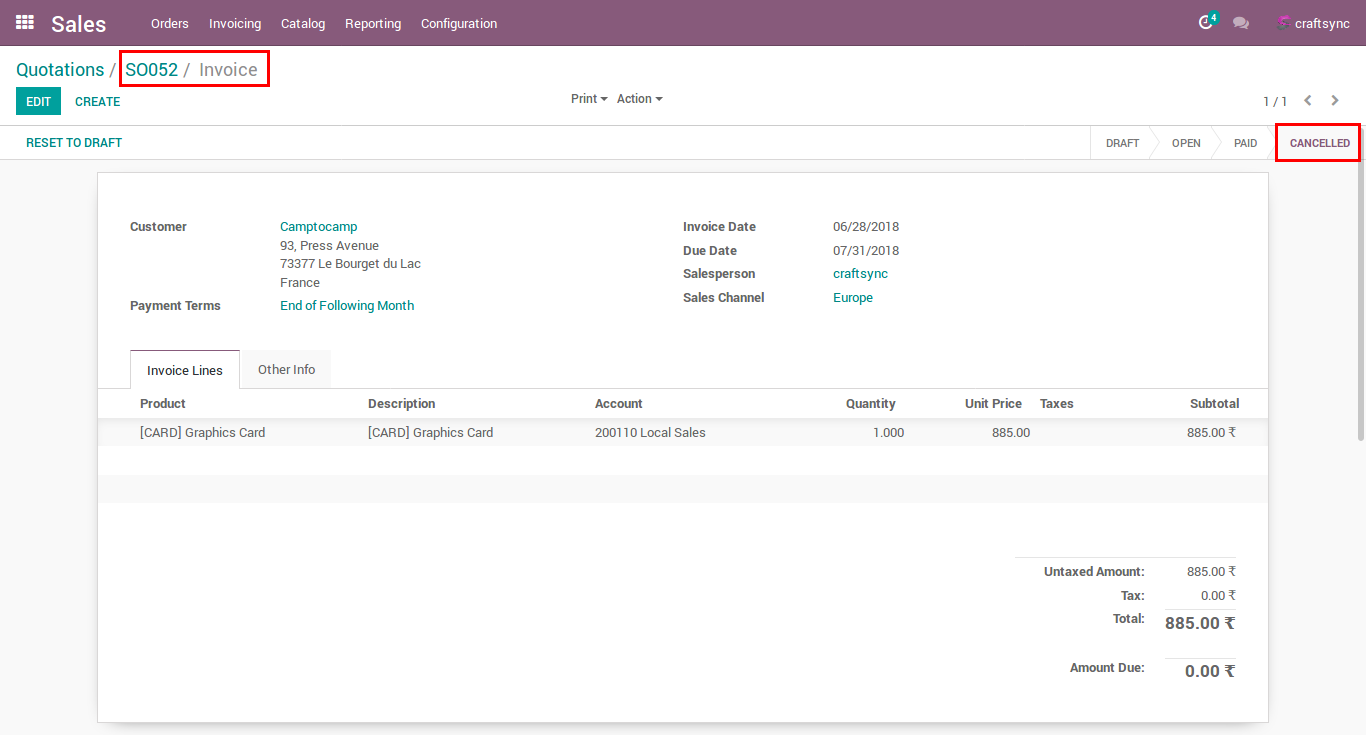1366x735 pixels.
Task: Select the Invoice Lines tab
Action: click(x=185, y=370)
